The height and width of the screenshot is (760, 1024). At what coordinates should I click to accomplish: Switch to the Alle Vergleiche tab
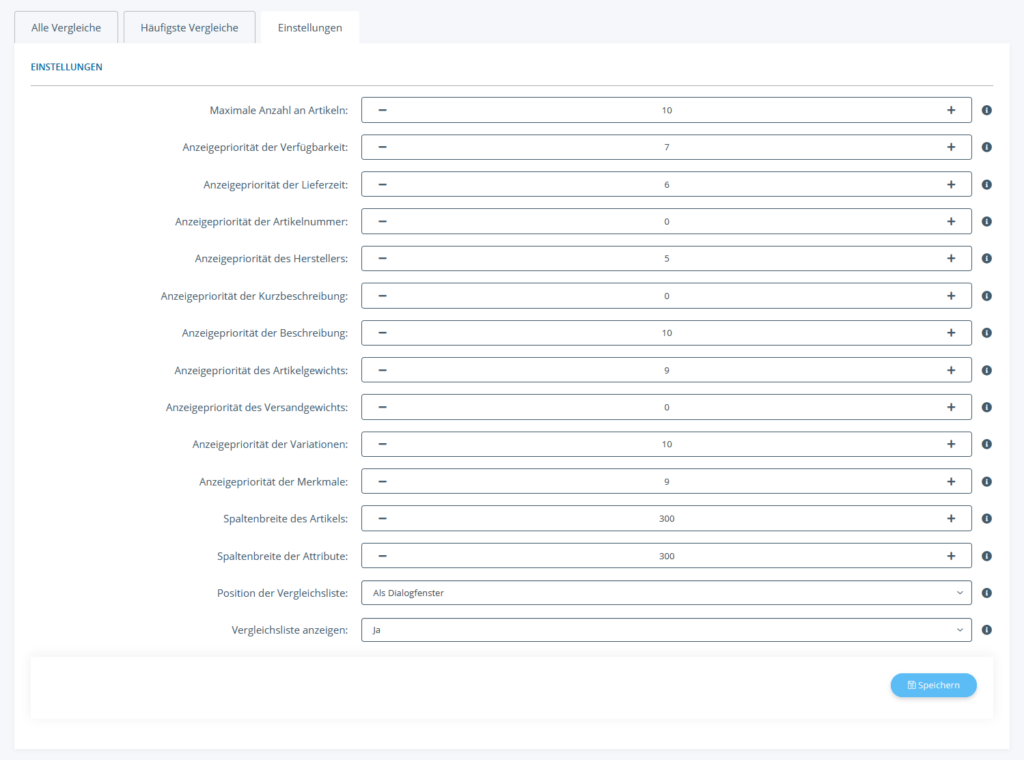coord(66,28)
